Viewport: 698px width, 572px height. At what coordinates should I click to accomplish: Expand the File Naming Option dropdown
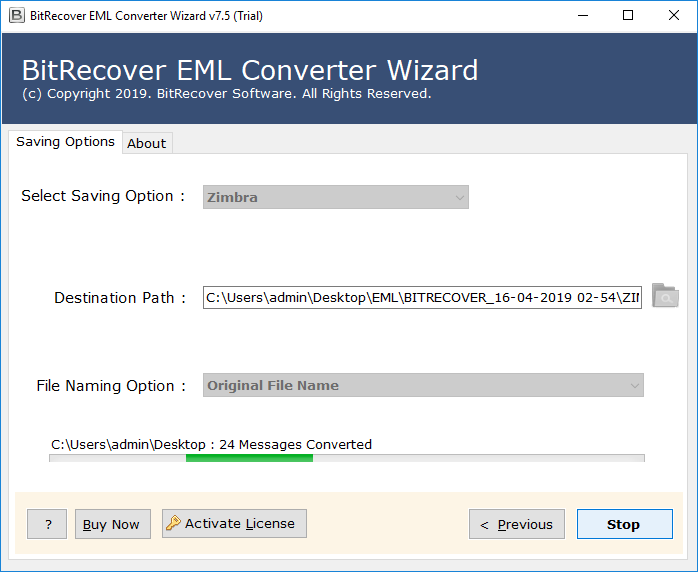(423, 385)
